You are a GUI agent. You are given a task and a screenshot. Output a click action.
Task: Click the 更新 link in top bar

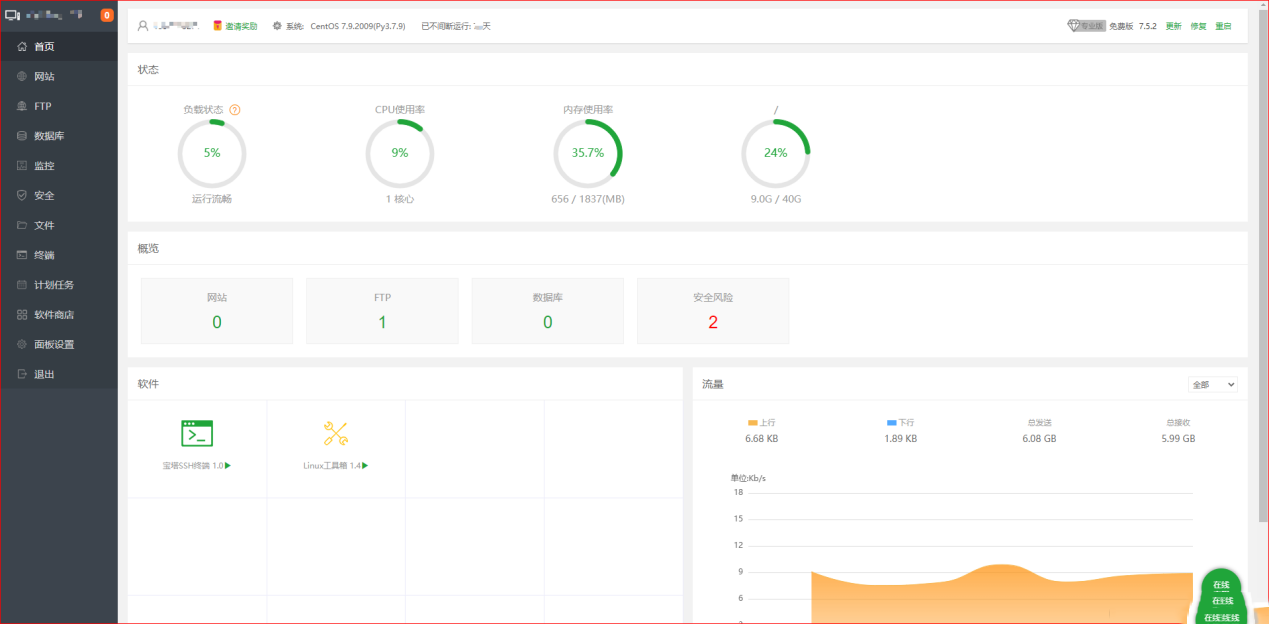point(1173,26)
